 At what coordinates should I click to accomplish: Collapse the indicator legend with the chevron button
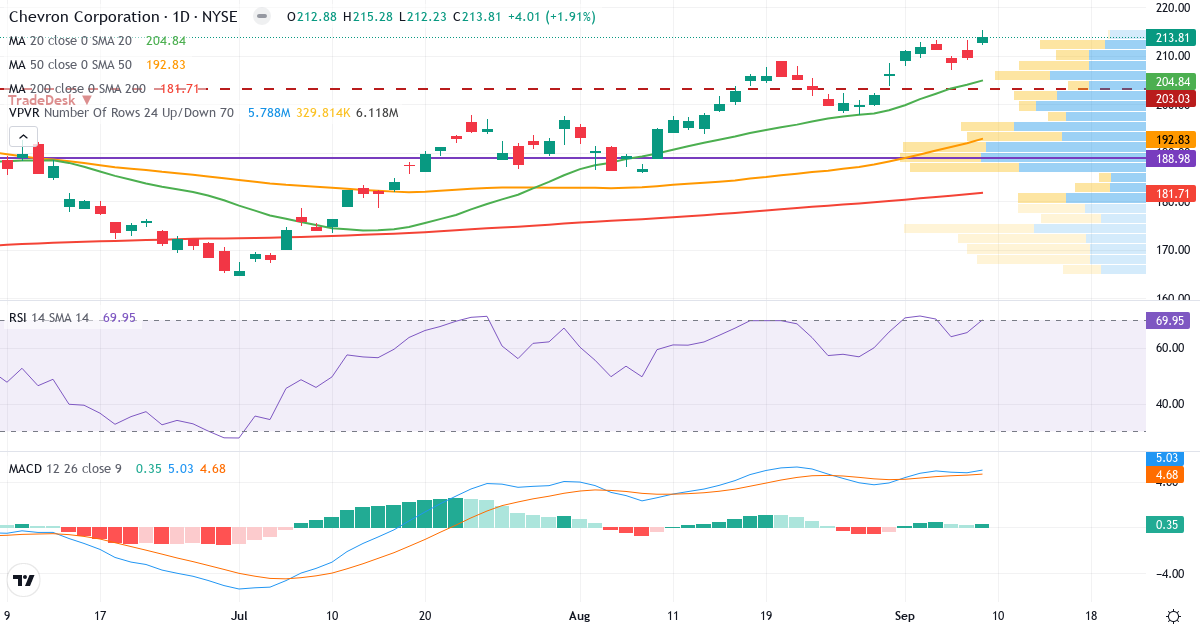point(24,139)
